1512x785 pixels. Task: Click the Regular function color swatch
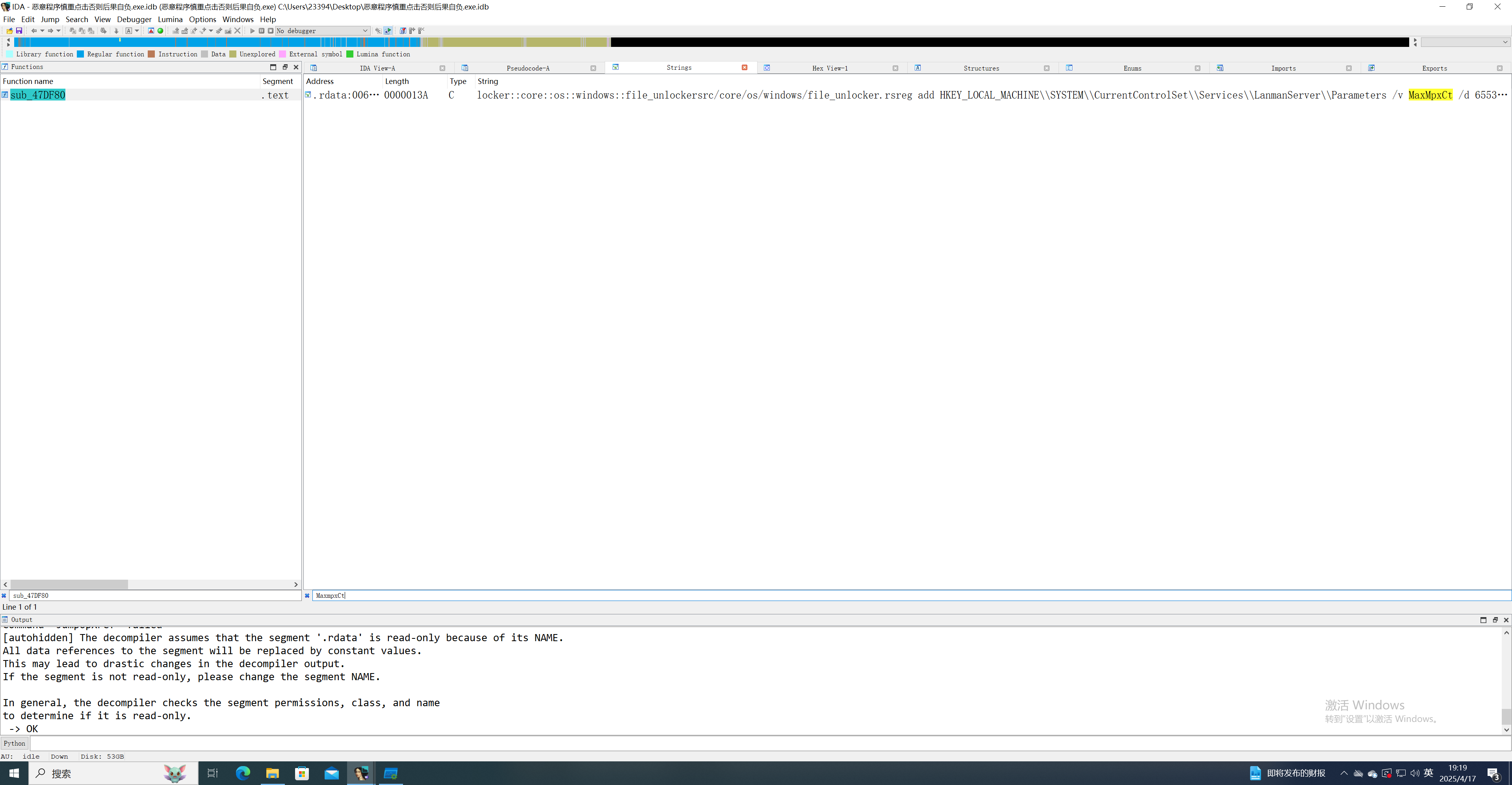pyautogui.click(x=80, y=54)
